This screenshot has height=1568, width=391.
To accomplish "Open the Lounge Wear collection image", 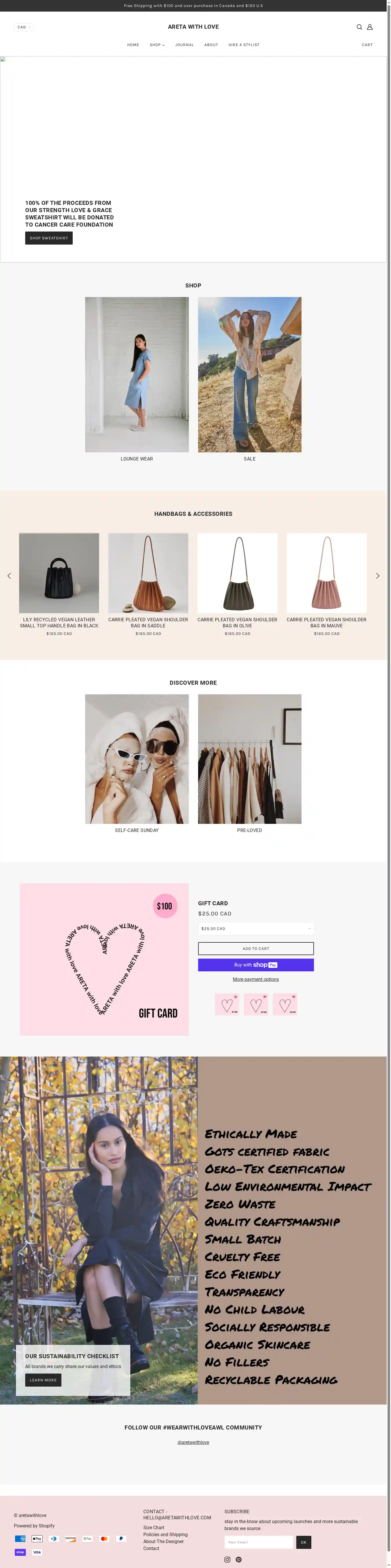I will click(137, 374).
